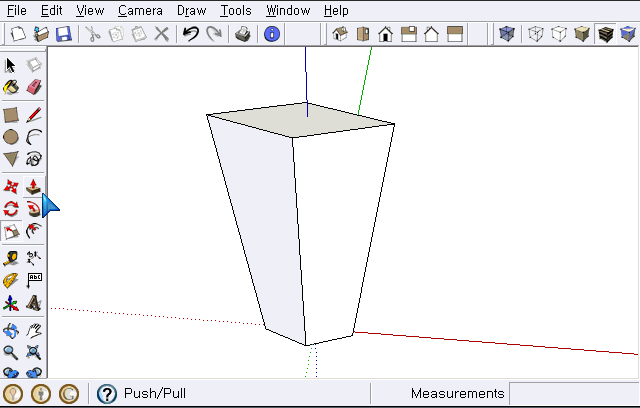This screenshot has height=408, width=640.
Task: Select the 3D Text tool
Action: coord(34,303)
